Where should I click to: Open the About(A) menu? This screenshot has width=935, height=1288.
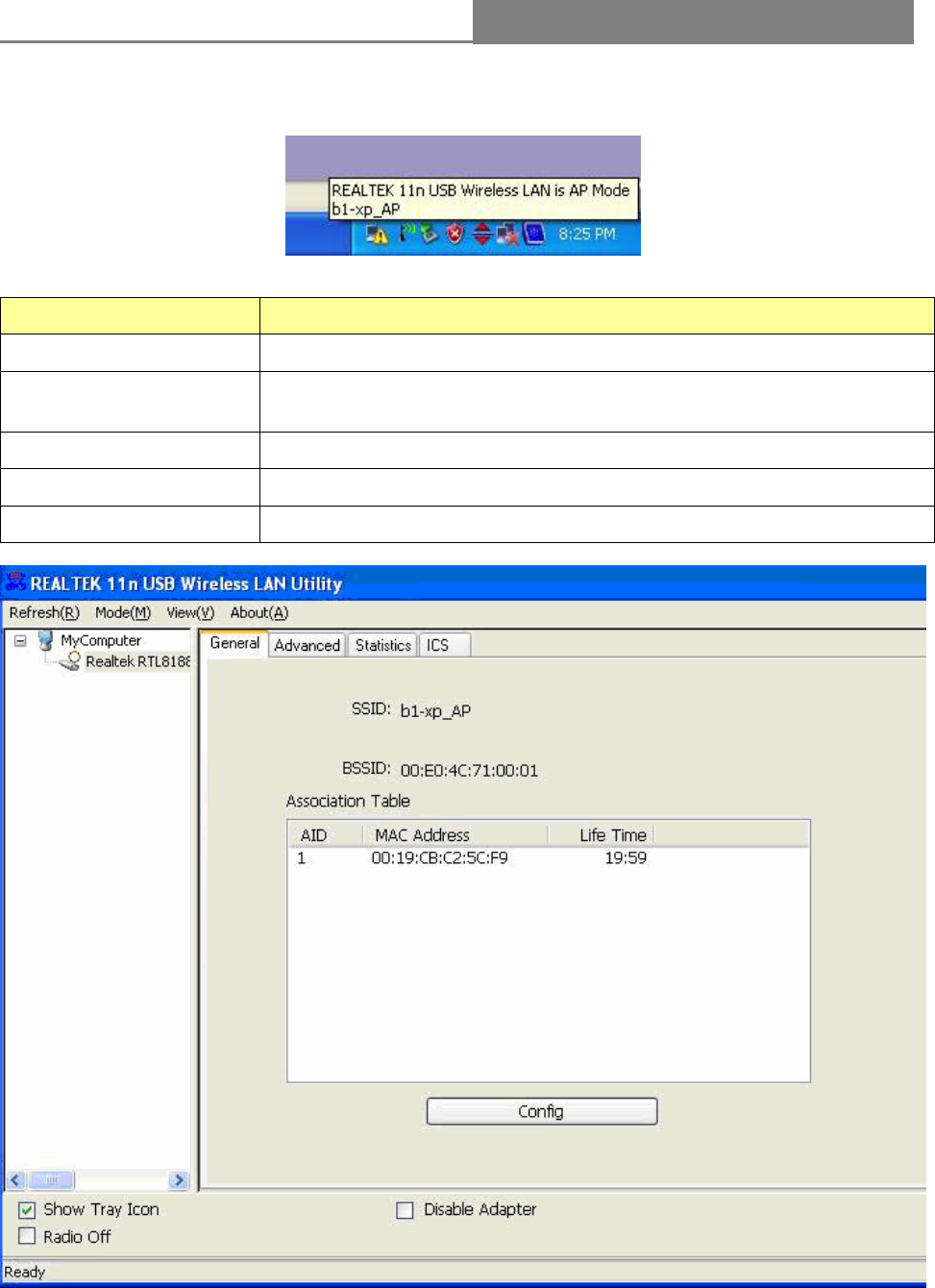(x=259, y=612)
